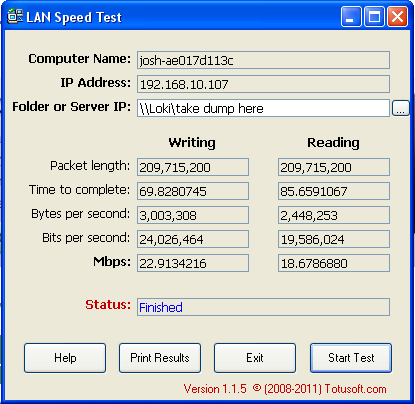Click the LAN Speed Test title bar icon
This screenshot has height=404, width=415.
15,16
